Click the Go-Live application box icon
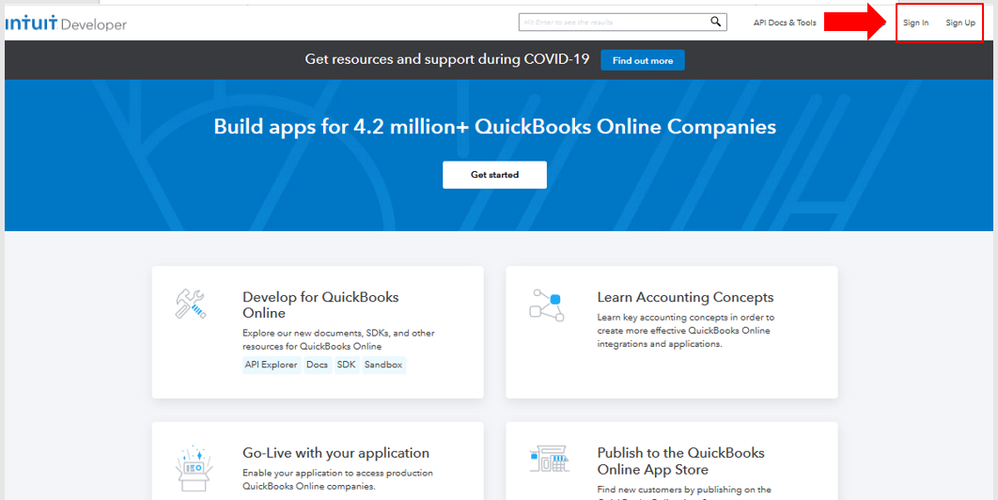Viewport: 998px width, 500px height. coord(194,468)
